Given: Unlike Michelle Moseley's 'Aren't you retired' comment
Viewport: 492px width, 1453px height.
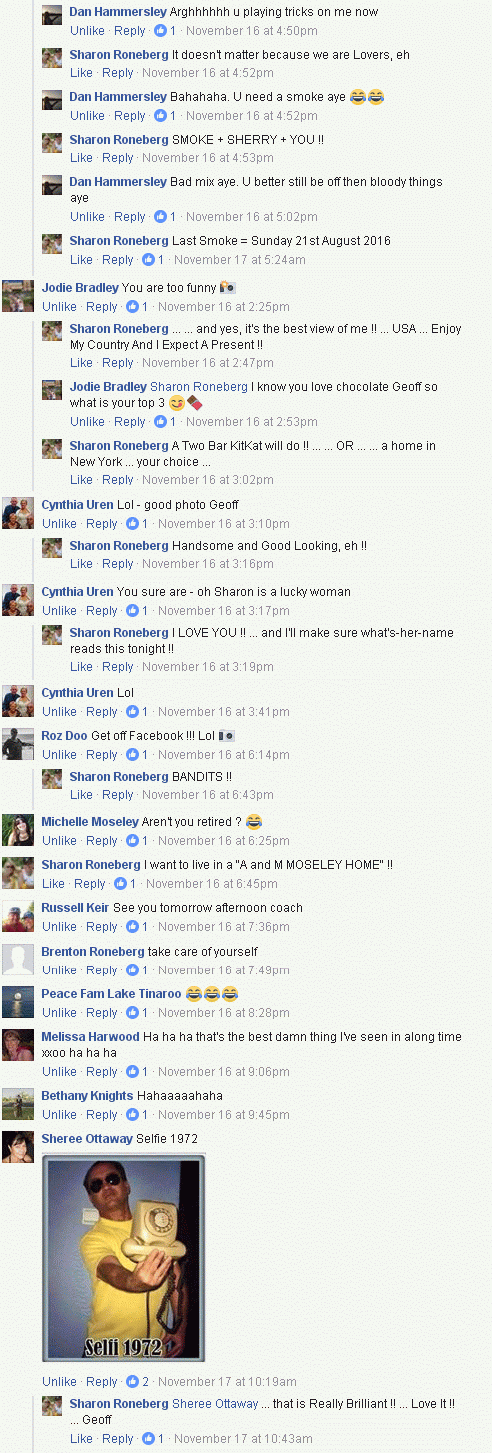Looking at the screenshot, I should [x=59, y=841].
